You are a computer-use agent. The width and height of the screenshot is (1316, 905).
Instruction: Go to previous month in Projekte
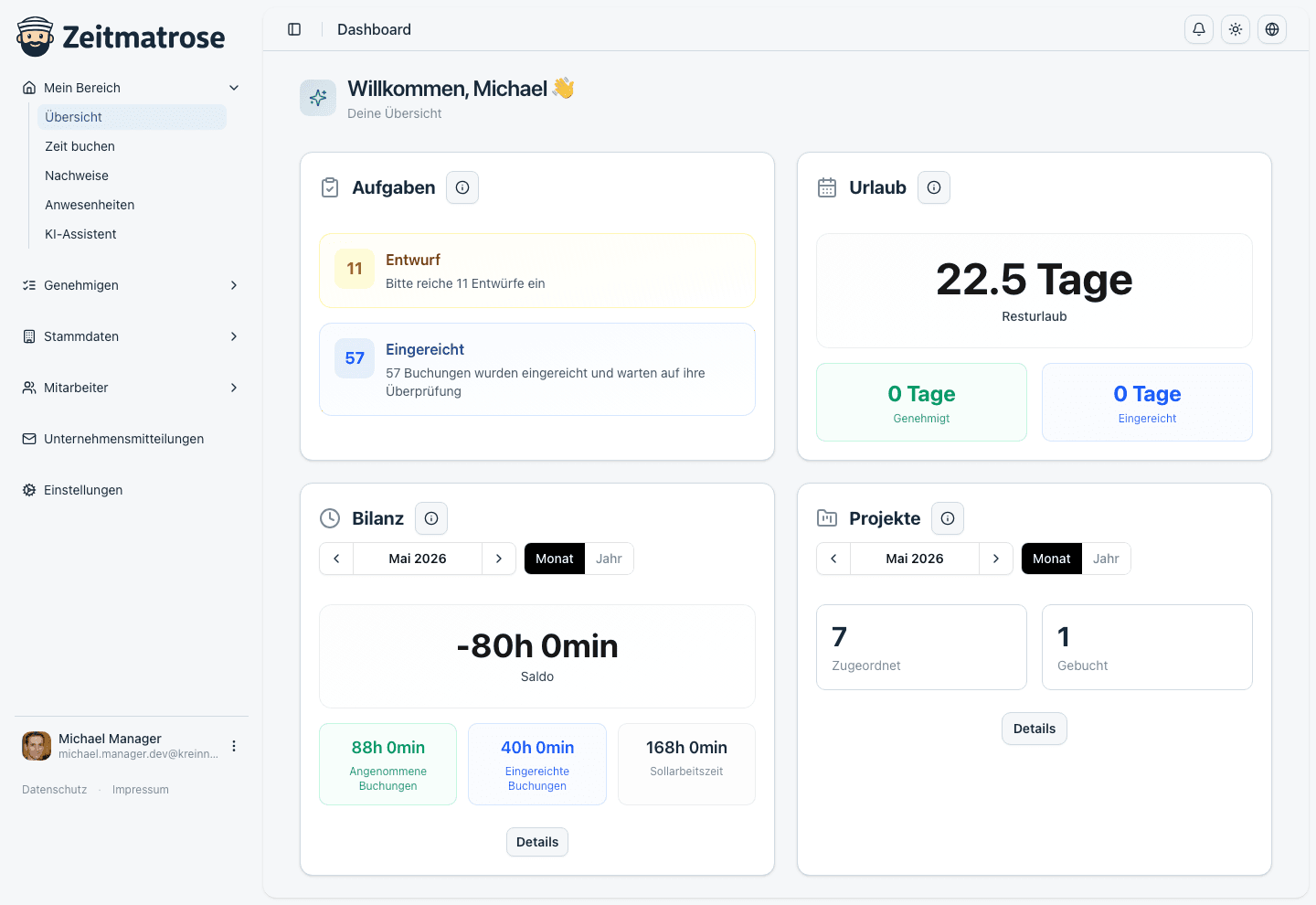[833, 559]
